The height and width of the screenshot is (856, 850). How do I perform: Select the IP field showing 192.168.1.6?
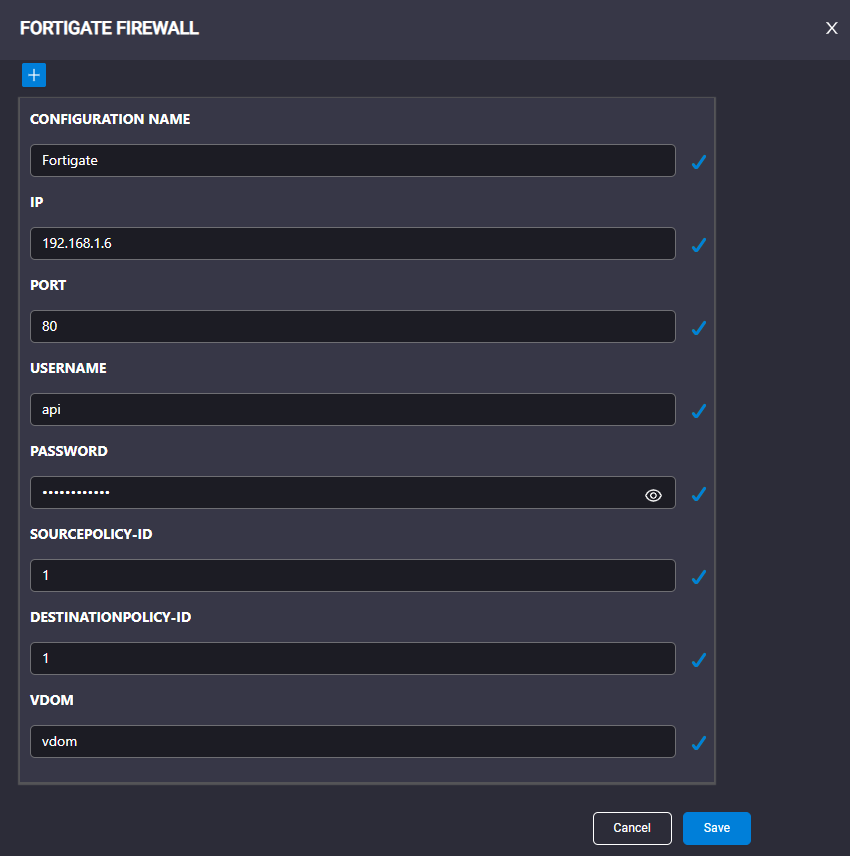coord(353,243)
